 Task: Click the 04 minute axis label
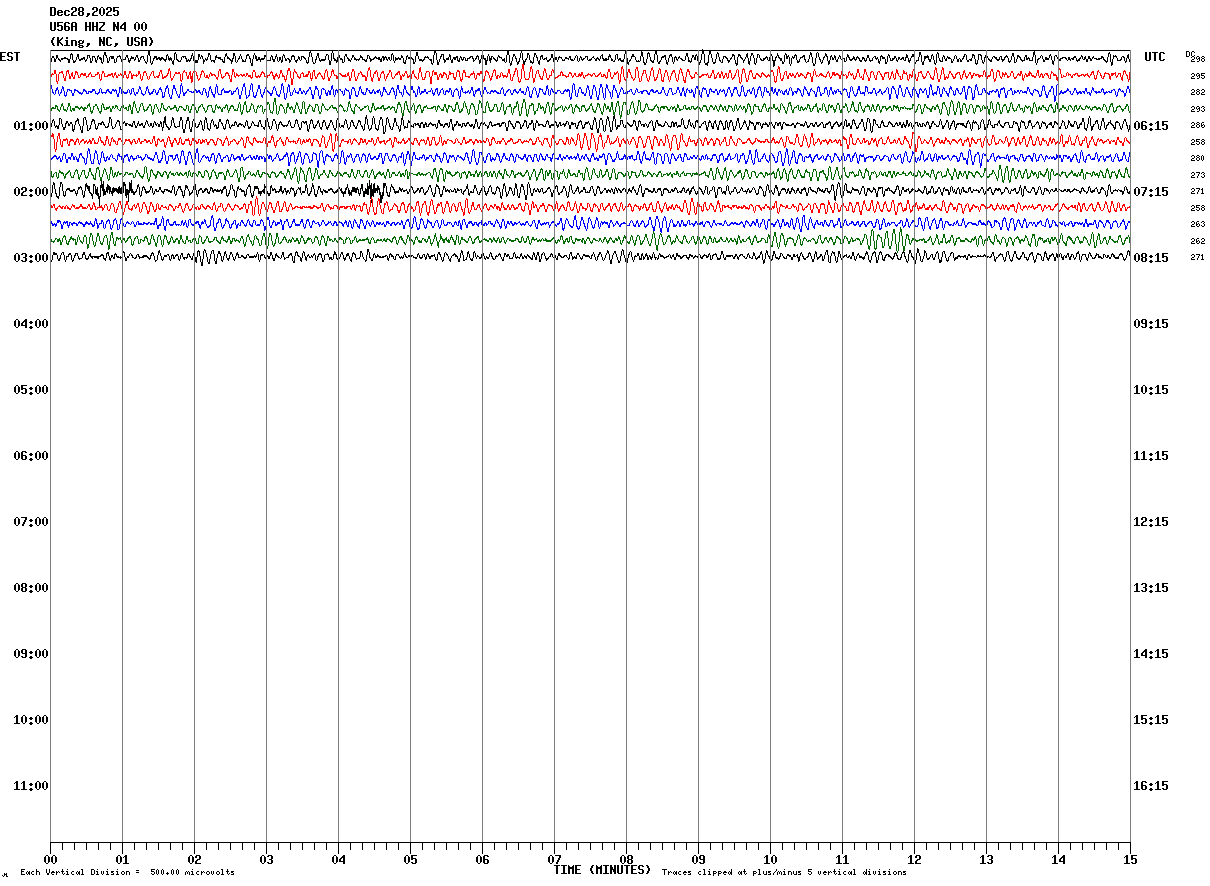(338, 859)
